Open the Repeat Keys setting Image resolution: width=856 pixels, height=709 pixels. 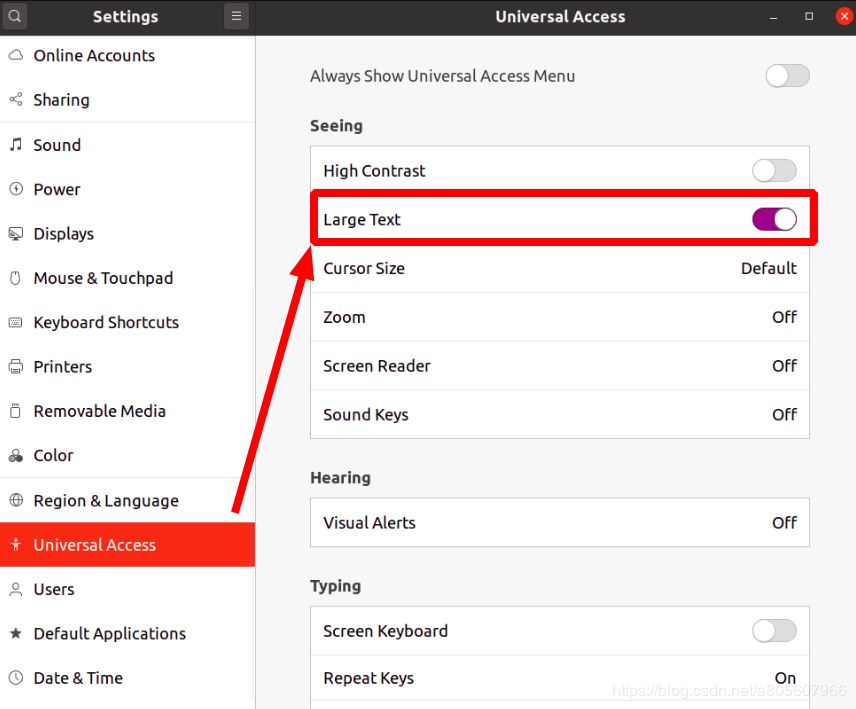pos(559,678)
